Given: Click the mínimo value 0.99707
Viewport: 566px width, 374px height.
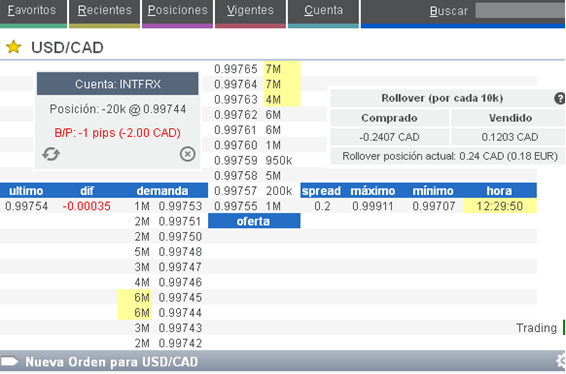Looking at the screenshot, I should click(x=434, y=206).
